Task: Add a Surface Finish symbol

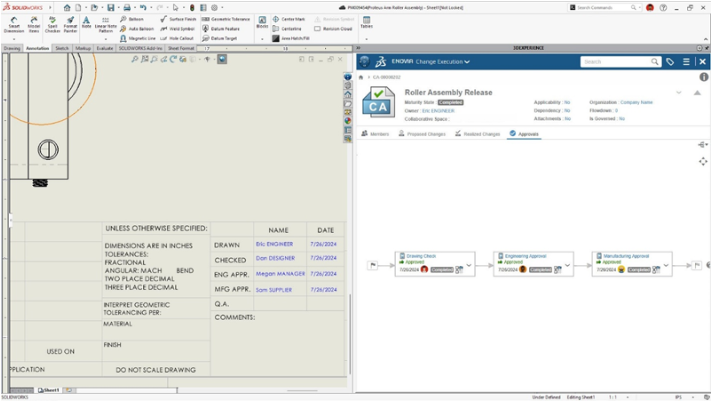Action: click(178, 19)
